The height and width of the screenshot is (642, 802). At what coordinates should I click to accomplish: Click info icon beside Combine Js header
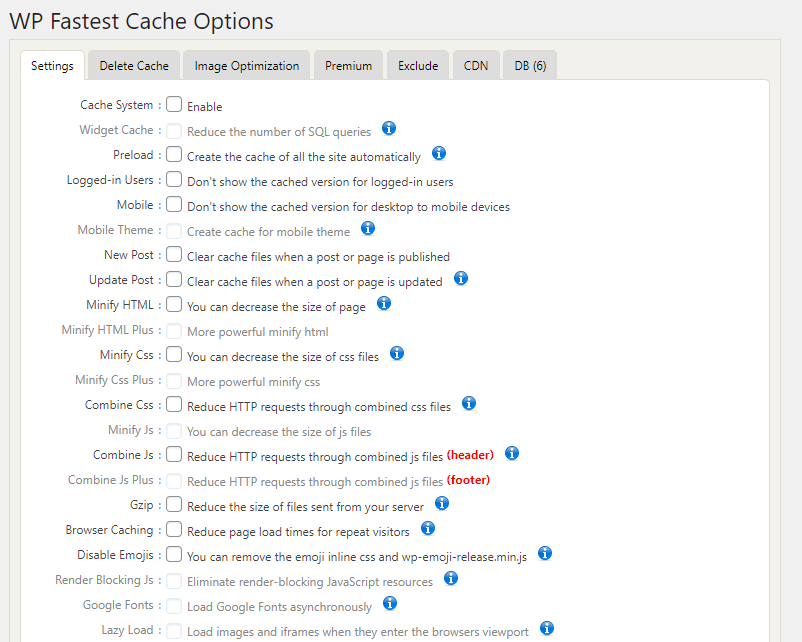[511, 454]
